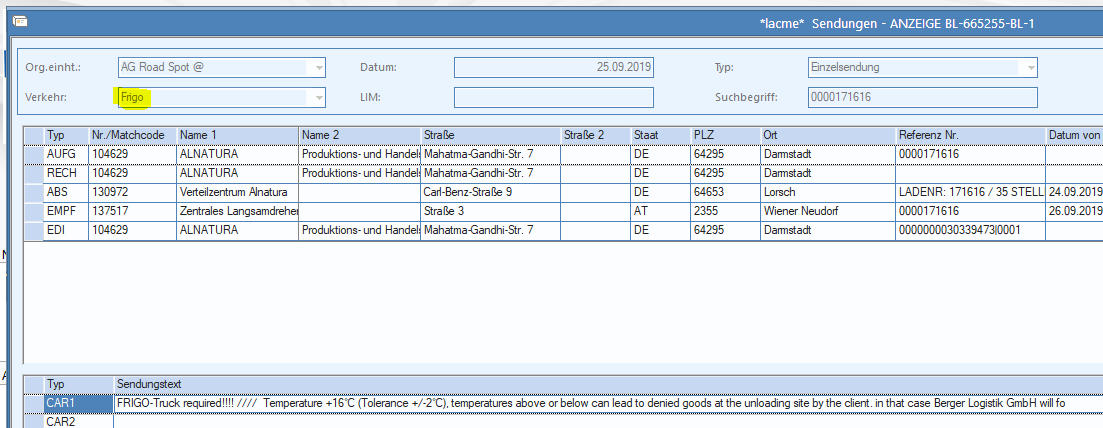Click reference LADENR: 171616 / 35 STELL
This screenshot has width=1103, height=428.
(x=970, y=192)
